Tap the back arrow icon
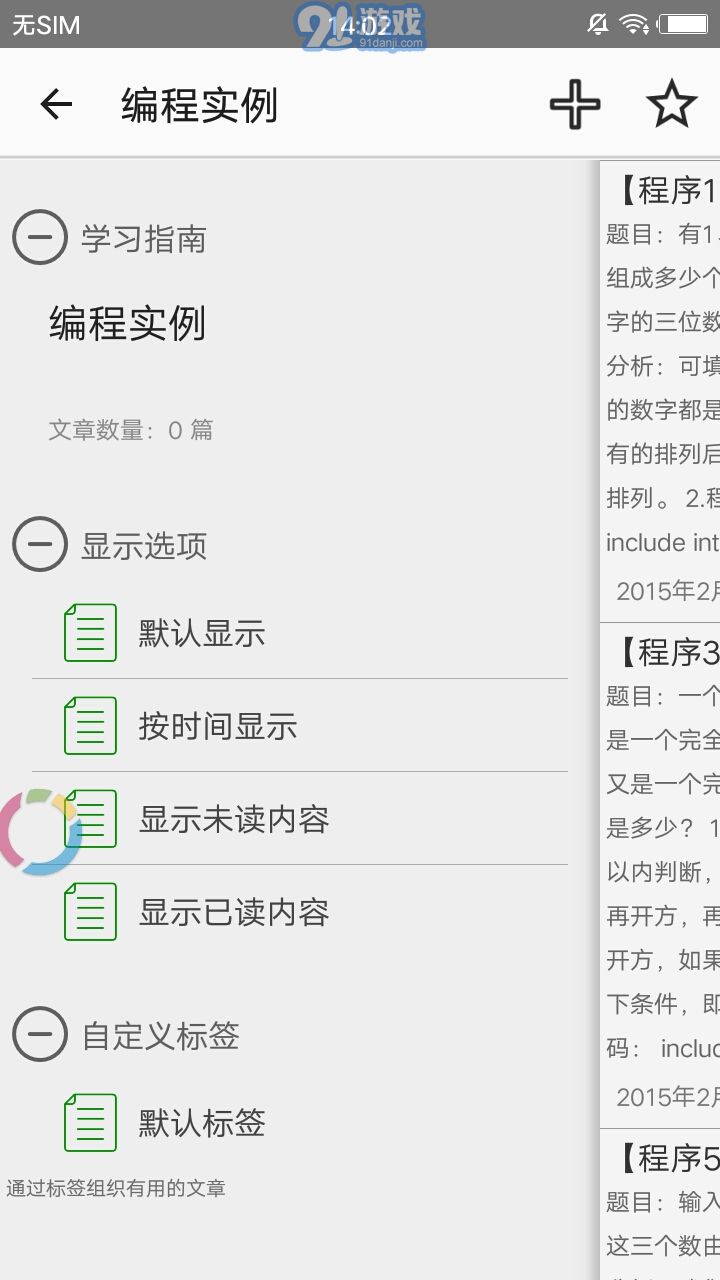The height and width of the screenshot is (1280, 720). [x=56, y=104]
